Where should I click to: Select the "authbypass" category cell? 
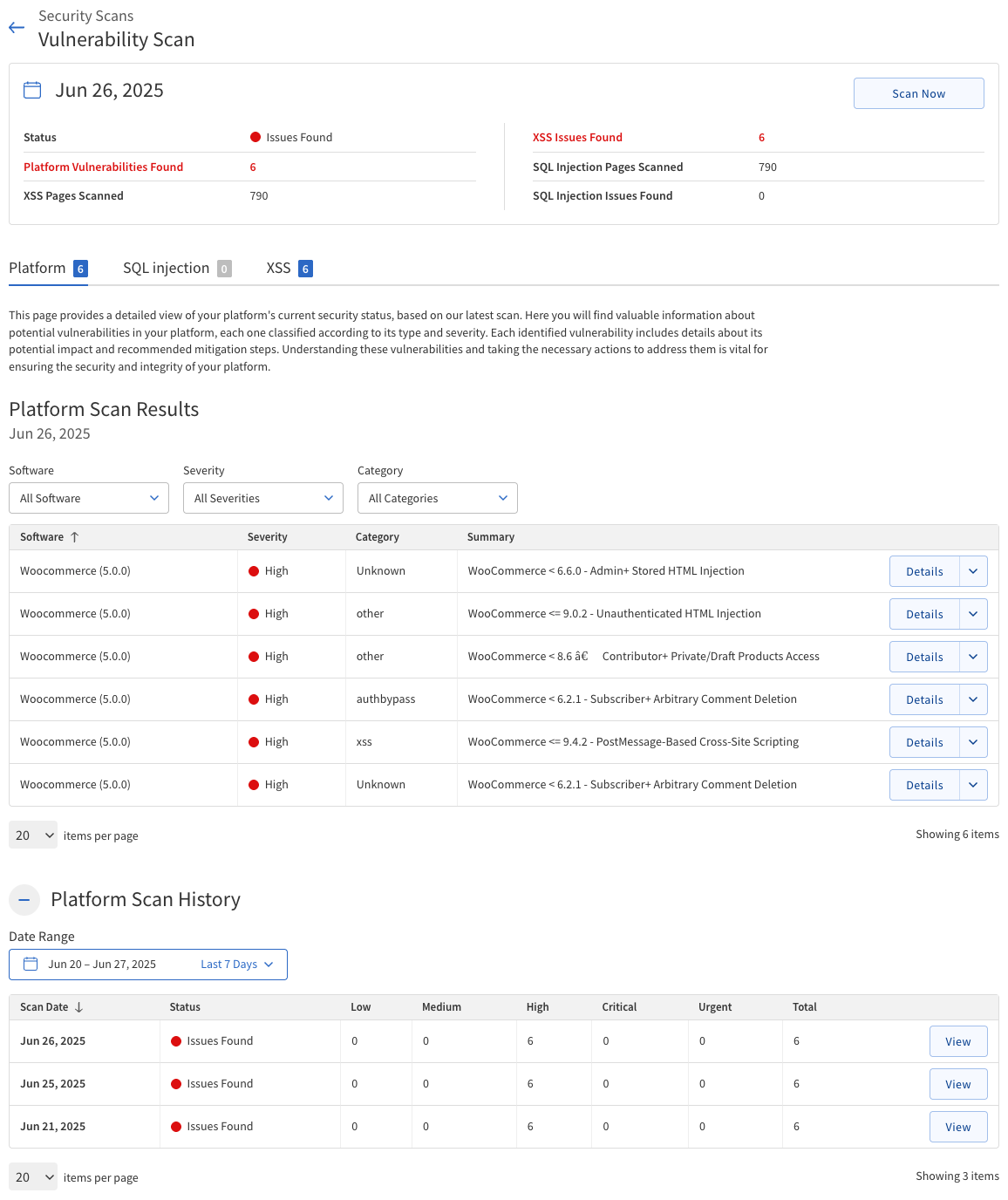[386, 699]
